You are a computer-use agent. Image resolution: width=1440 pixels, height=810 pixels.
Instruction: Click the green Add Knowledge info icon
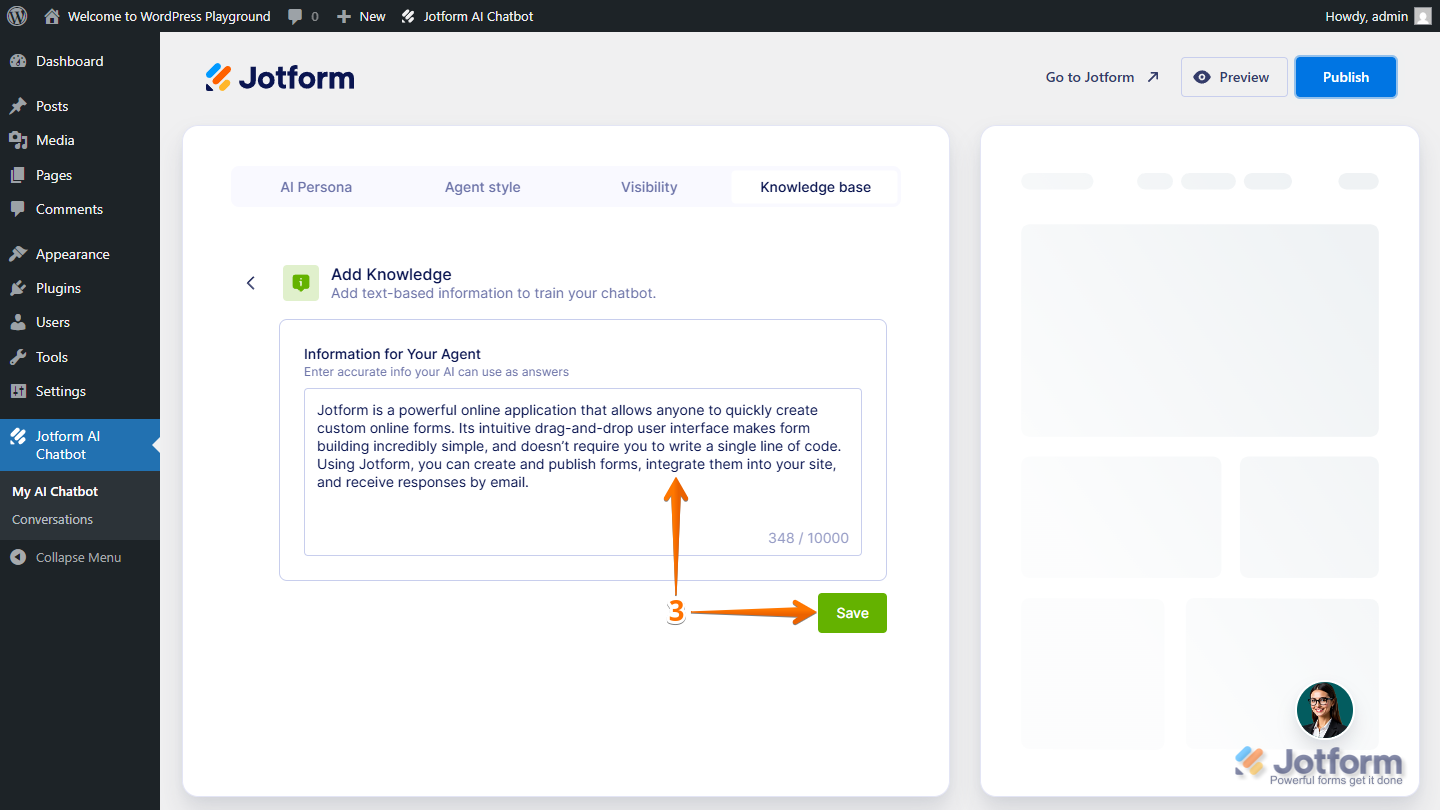[x=301, y=283]
